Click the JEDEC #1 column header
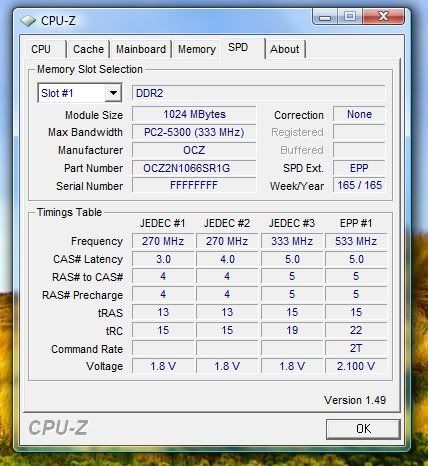 pyautogui.click(x=163, y=223)
